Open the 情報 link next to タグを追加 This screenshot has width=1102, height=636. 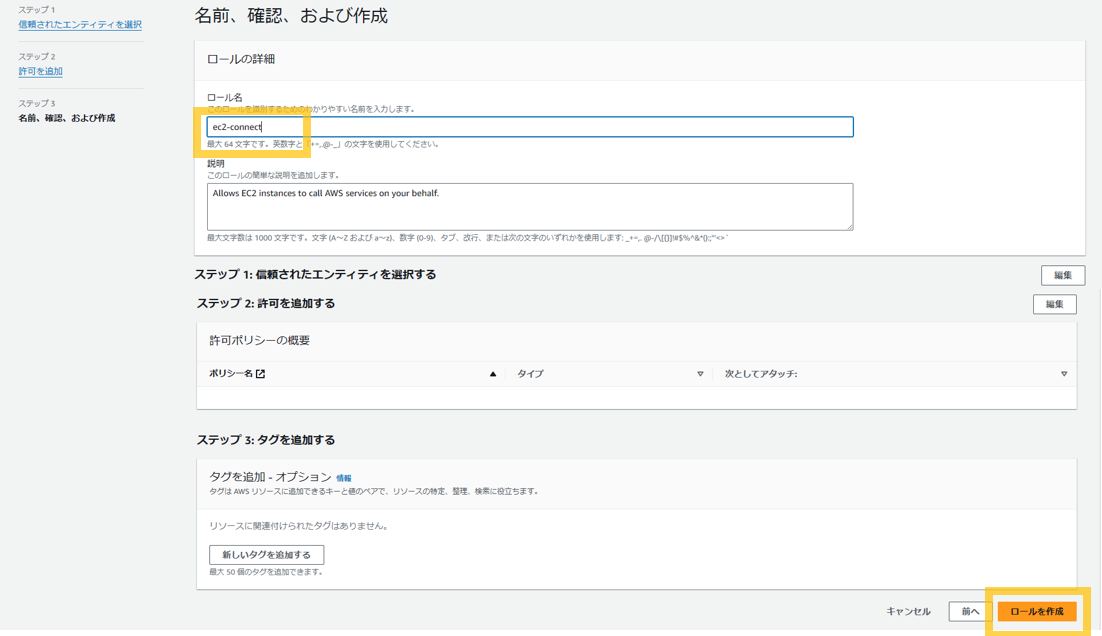344,479
